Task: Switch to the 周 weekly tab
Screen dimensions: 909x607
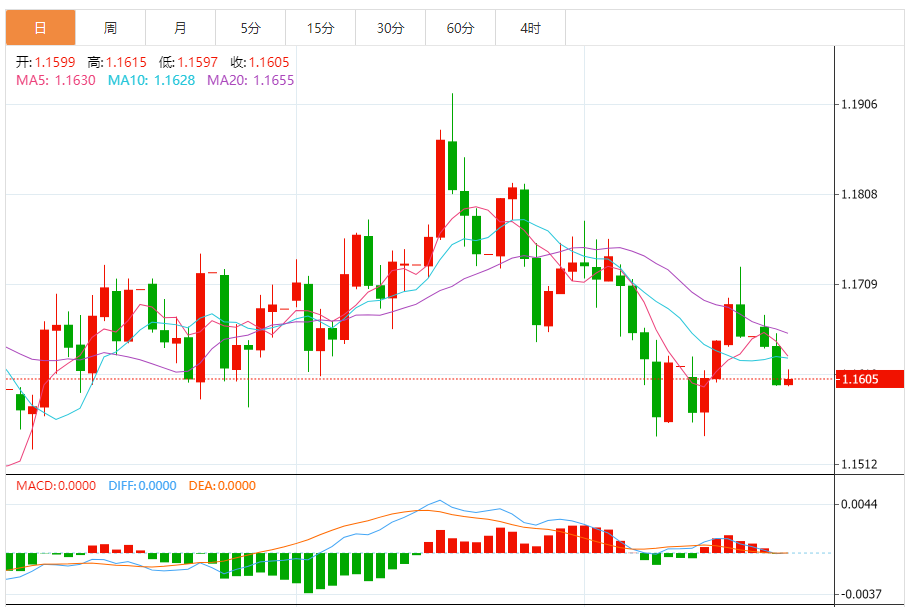Action: click(110, 28)
